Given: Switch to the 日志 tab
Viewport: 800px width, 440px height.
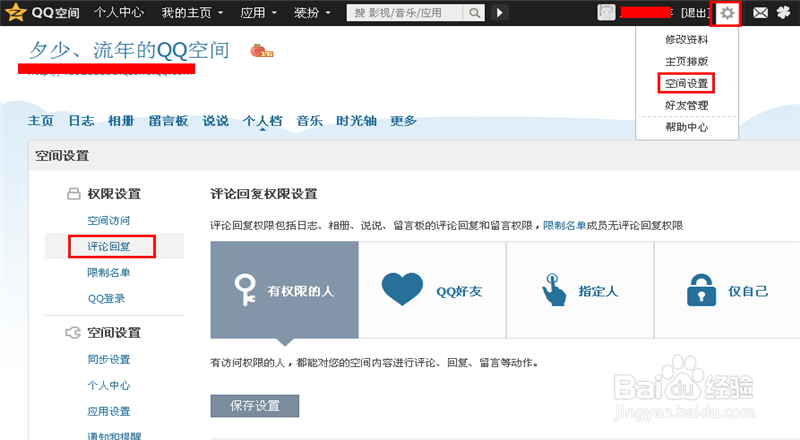Looking at the screenshot, I should pyautogui.click(x=81, y=121).
